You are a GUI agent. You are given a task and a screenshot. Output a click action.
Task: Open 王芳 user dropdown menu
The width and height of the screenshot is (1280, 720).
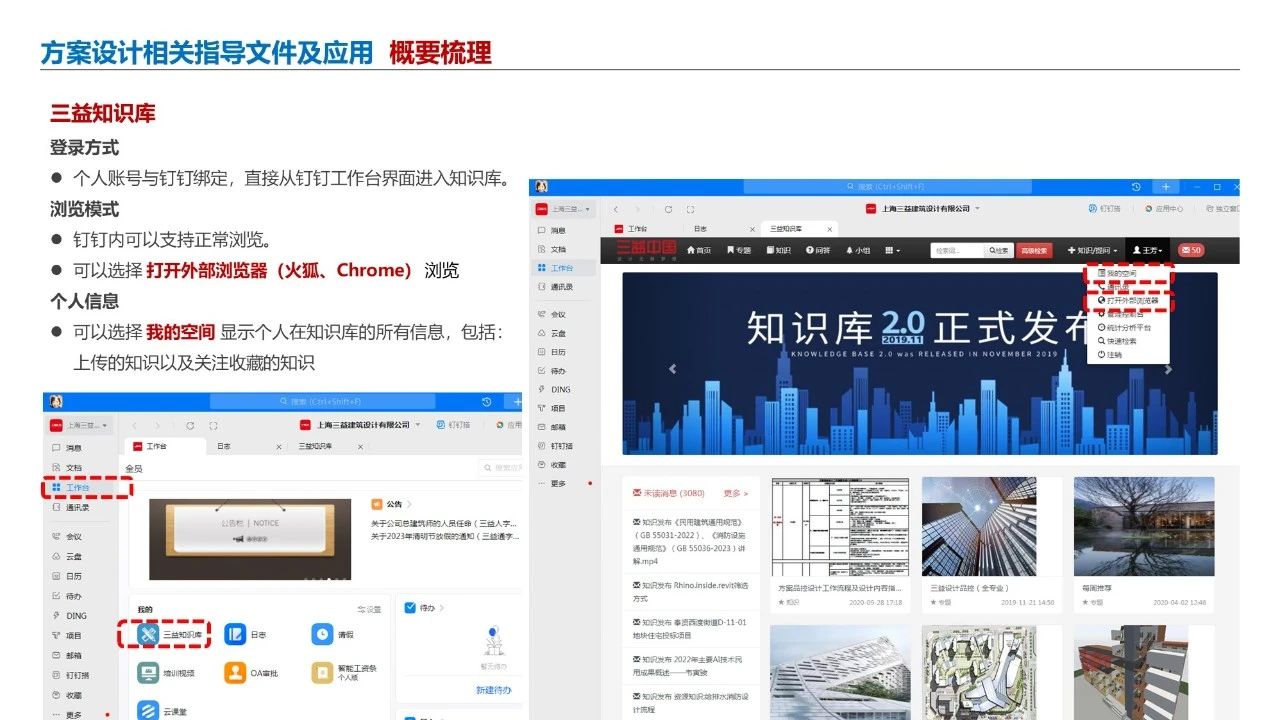click(1148, 250)
